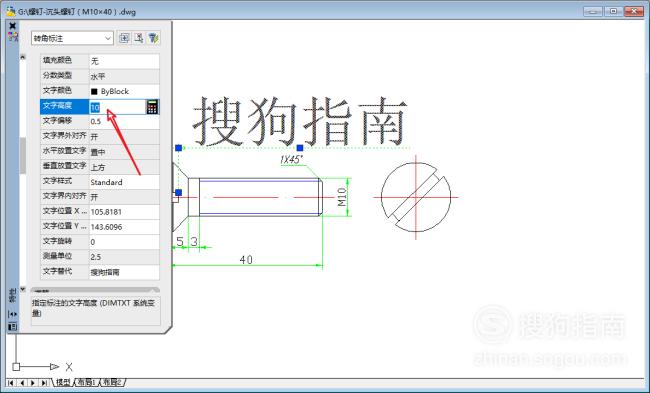Click the large 搜狗指南 dimension text

[x=300, y=121]
